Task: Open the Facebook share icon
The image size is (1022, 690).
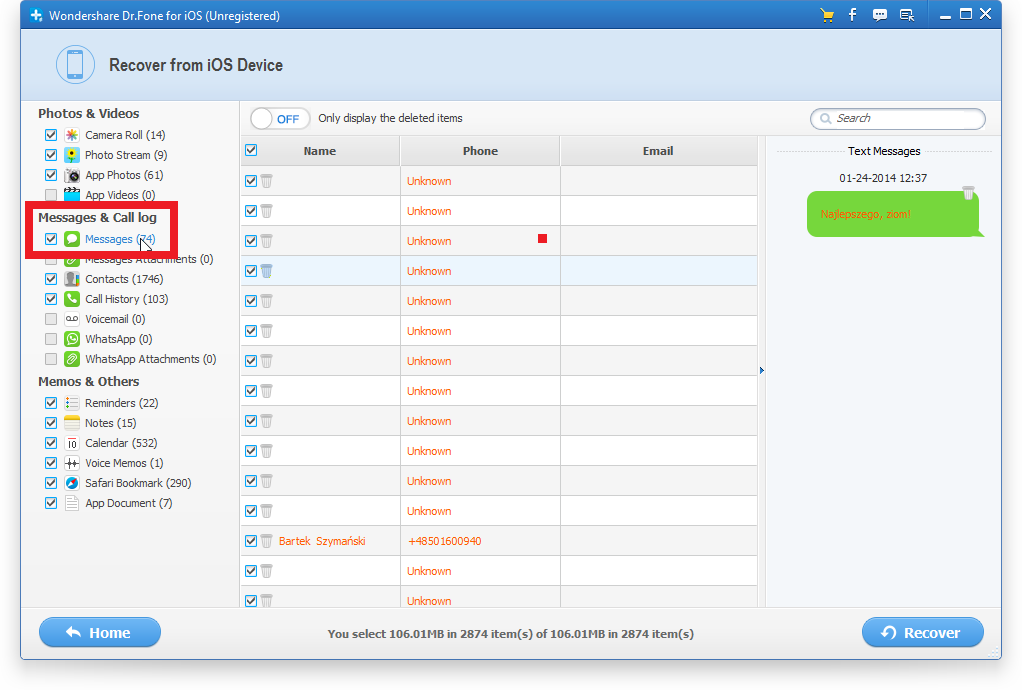Action: tap(853, 15)
